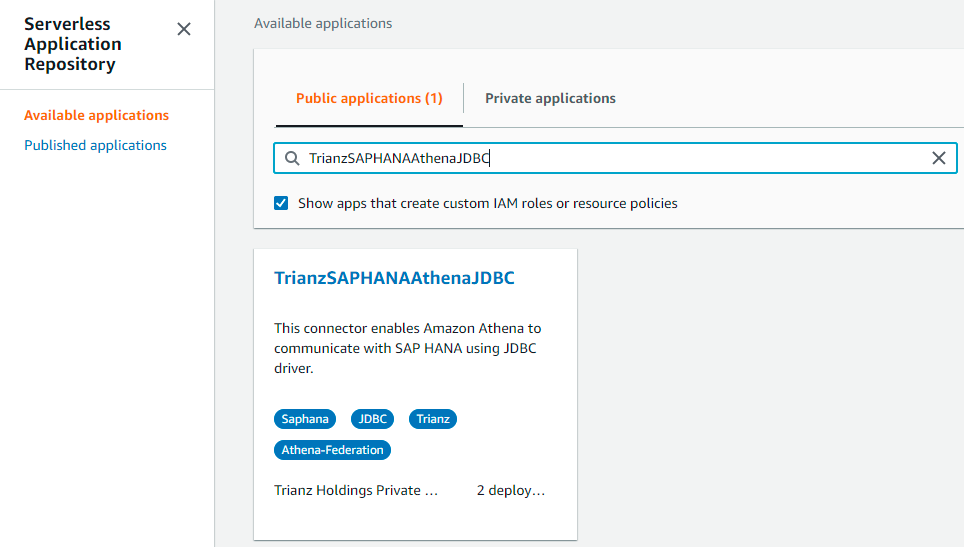Viewport: 964px width, 547px height.
Task: Click the Trianz tag
Action: [x=433, y=419]
